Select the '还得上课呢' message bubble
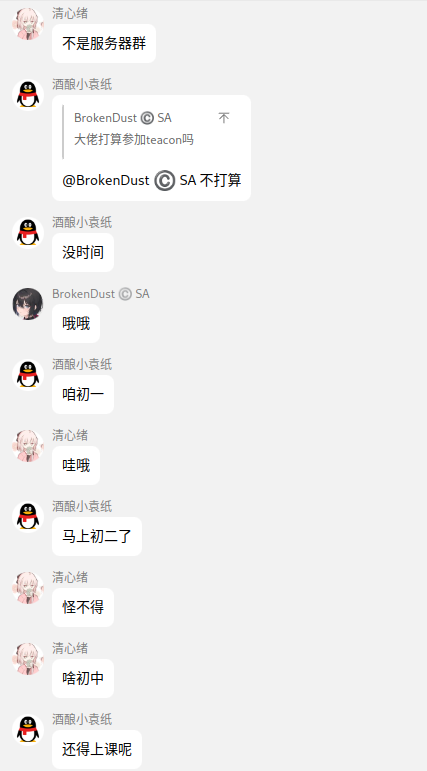Image resolution: width=427 pixels, height=771 pixels. [97, 749]
